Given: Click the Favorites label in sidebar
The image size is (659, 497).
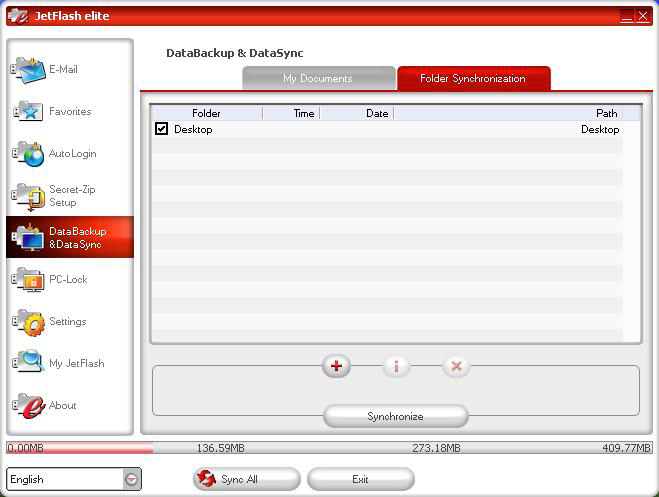Looking at the screenshot, I should (70, 111).
